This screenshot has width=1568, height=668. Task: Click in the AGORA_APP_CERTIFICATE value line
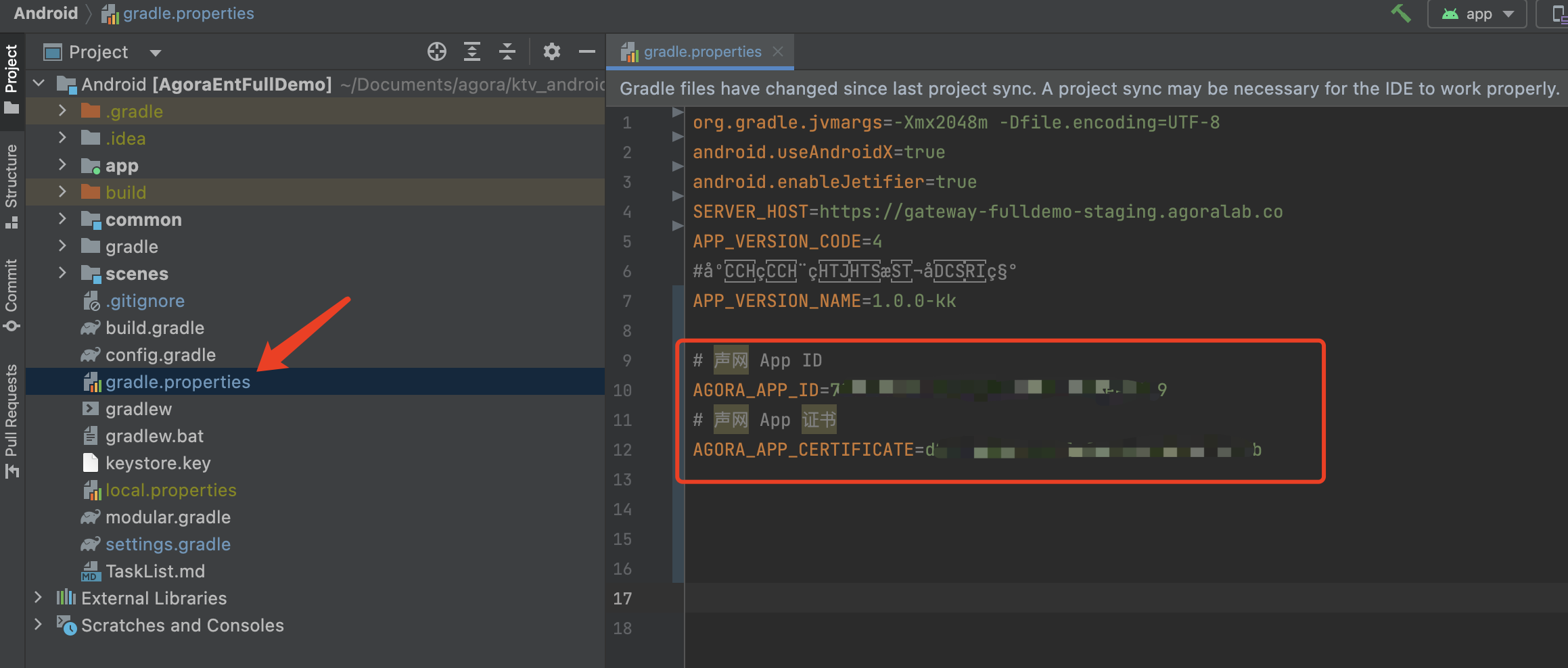(977, 450)
